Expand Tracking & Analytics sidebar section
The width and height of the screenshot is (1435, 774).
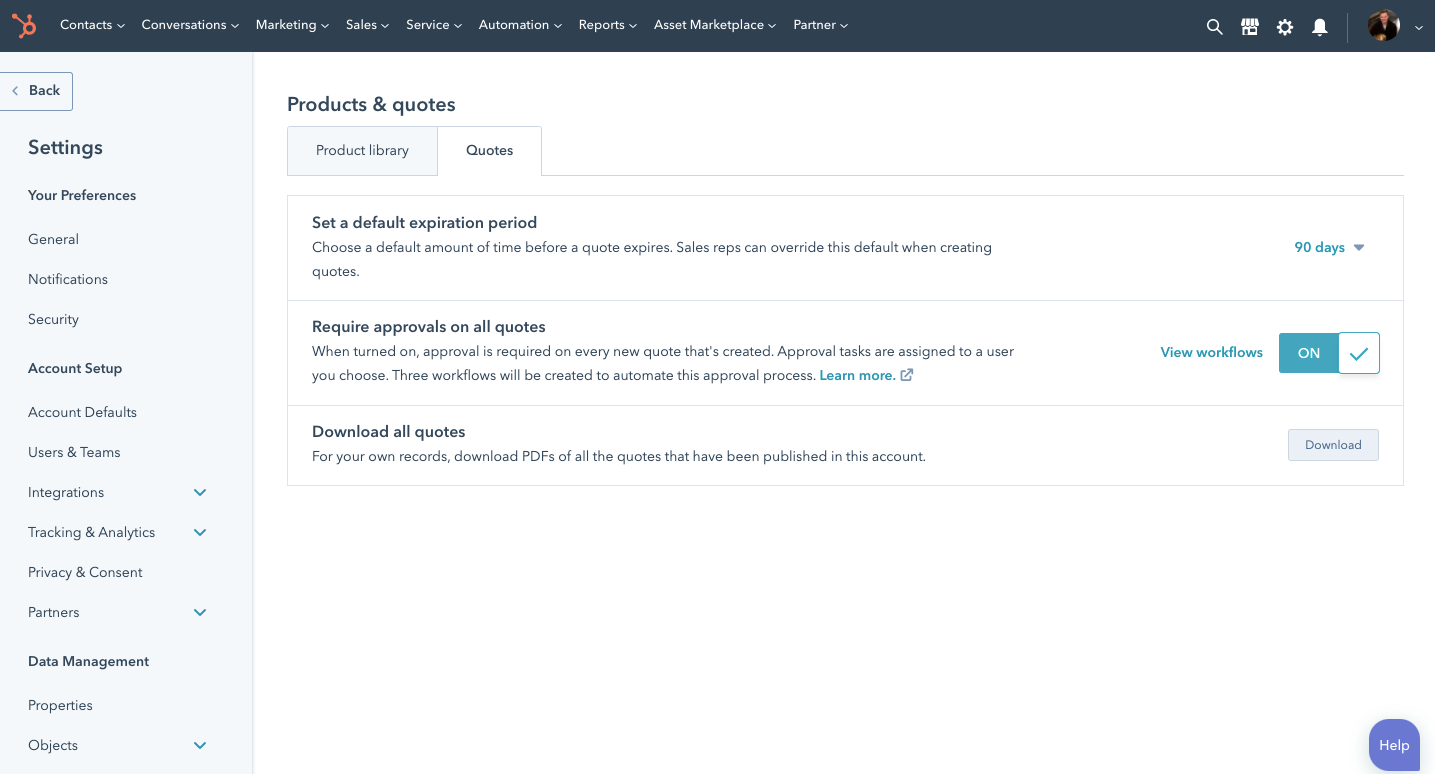click(200, 532)
